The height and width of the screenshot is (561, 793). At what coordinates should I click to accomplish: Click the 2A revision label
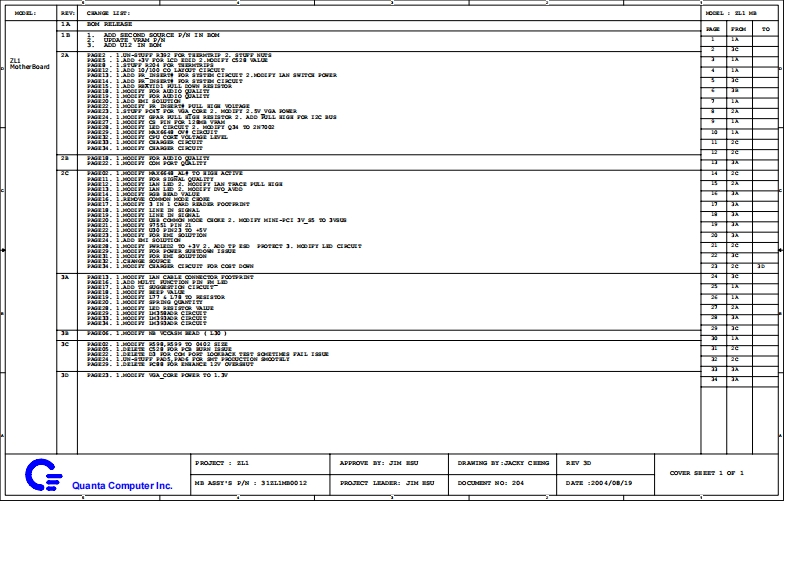click(65, 55)
